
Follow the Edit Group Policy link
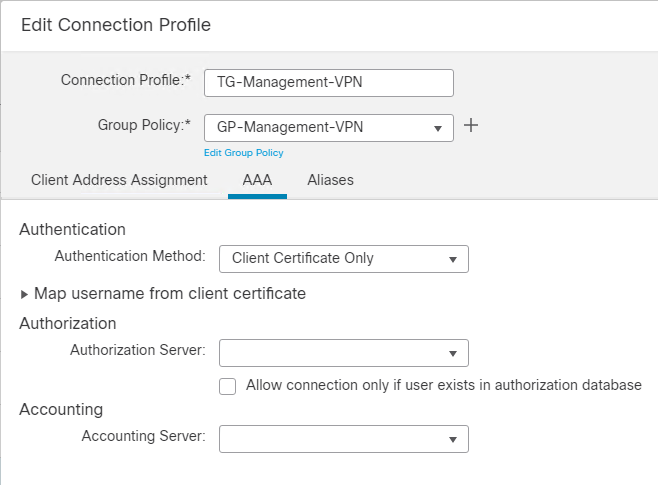[x=243, y=153]
